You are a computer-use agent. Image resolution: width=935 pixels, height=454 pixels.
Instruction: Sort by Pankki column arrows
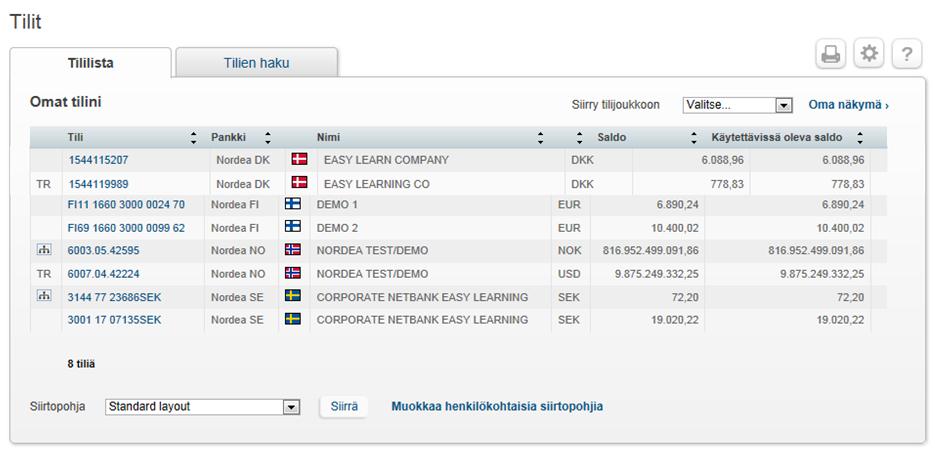point(268,138)
